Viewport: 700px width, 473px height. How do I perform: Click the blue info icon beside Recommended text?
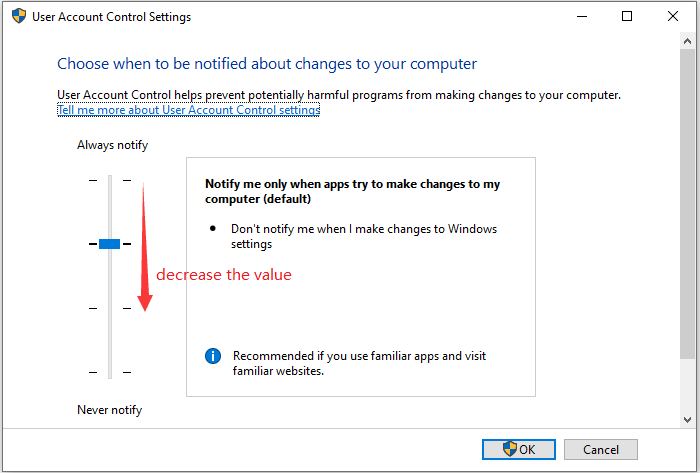213,356
